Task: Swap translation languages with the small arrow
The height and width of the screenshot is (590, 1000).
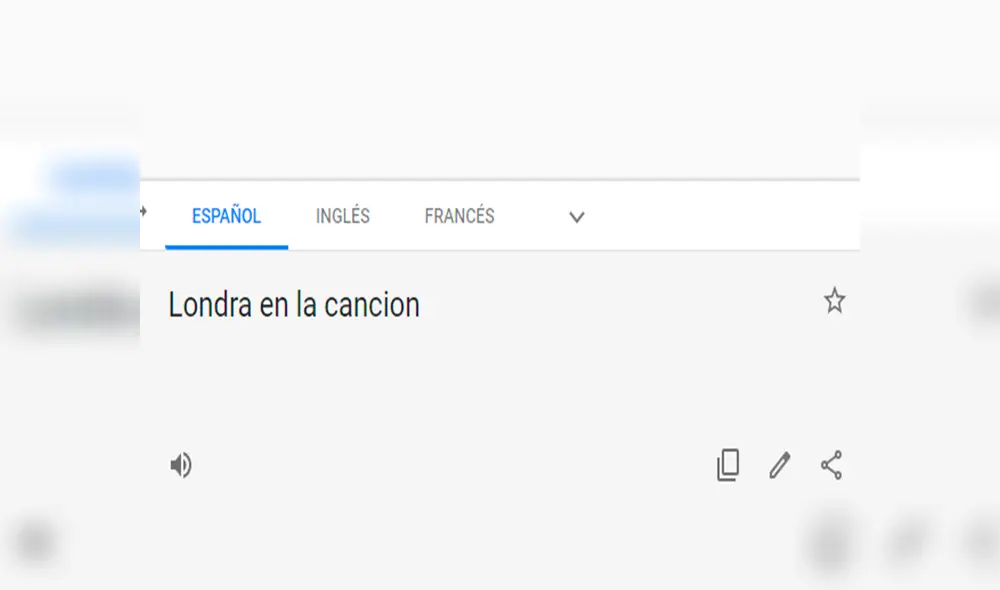Action: click(x=145, y=212)
